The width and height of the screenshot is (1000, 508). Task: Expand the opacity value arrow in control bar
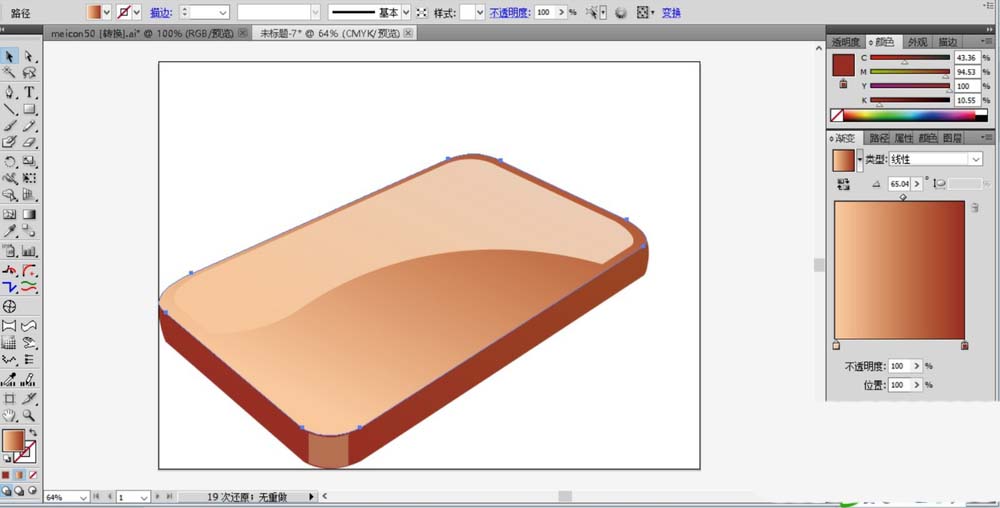coord(562,12)
